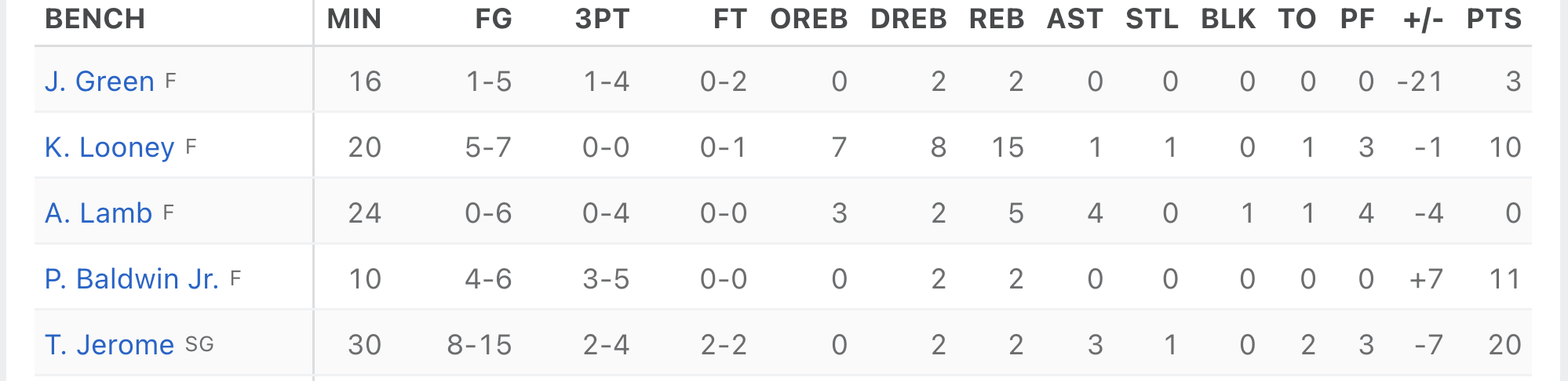Click the AST column header
1568x381 pixels.
click(1075, 19)
